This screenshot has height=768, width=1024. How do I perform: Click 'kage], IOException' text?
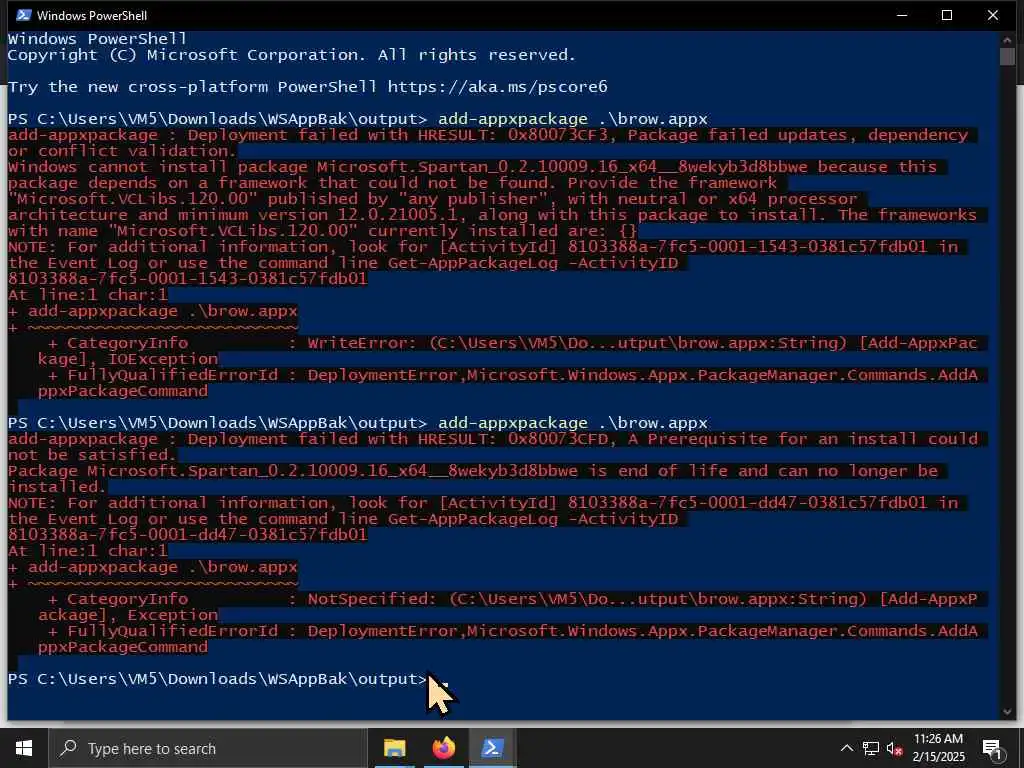(x=128, y=359)
